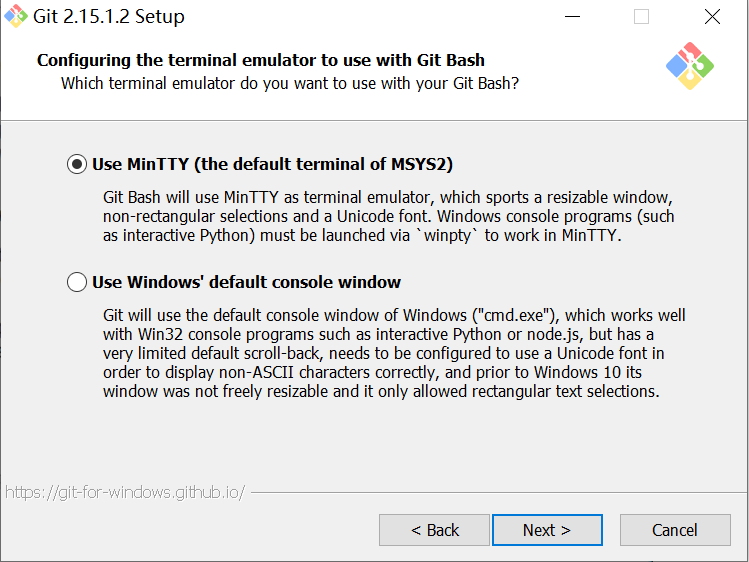The width and height of the screenshot is (749, 562).
Task: Minimize the Git Setup window
Action: (x=572, y=17)
